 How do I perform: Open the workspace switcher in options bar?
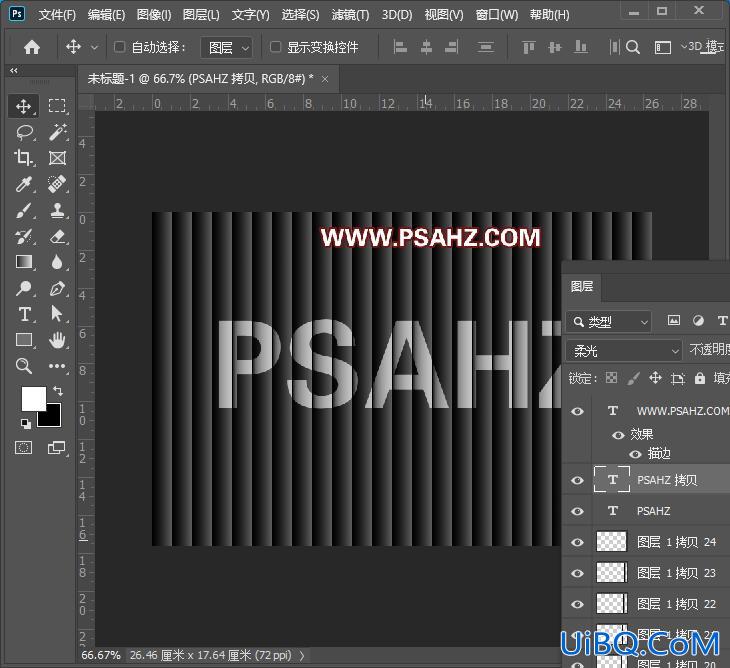663,47
